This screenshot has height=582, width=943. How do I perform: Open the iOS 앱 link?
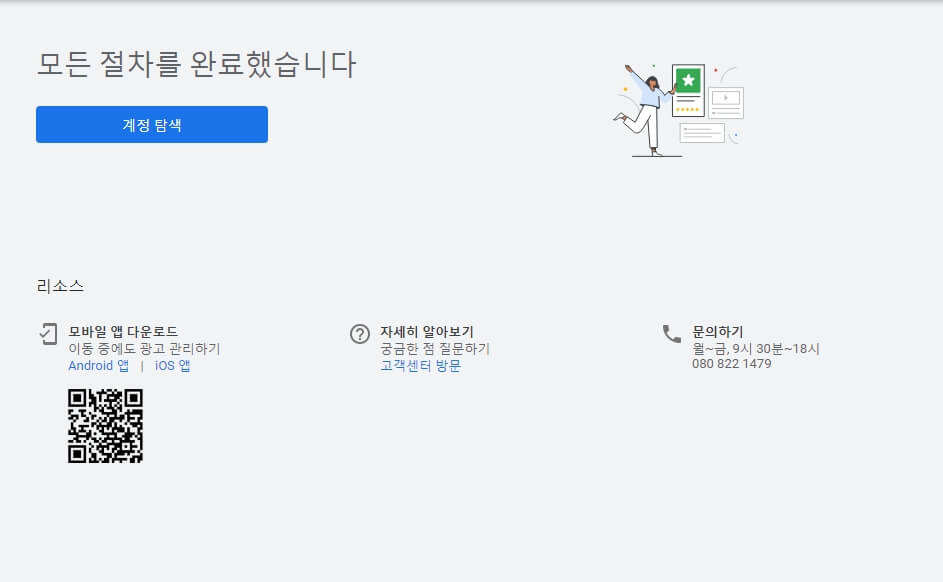(172, 365)
